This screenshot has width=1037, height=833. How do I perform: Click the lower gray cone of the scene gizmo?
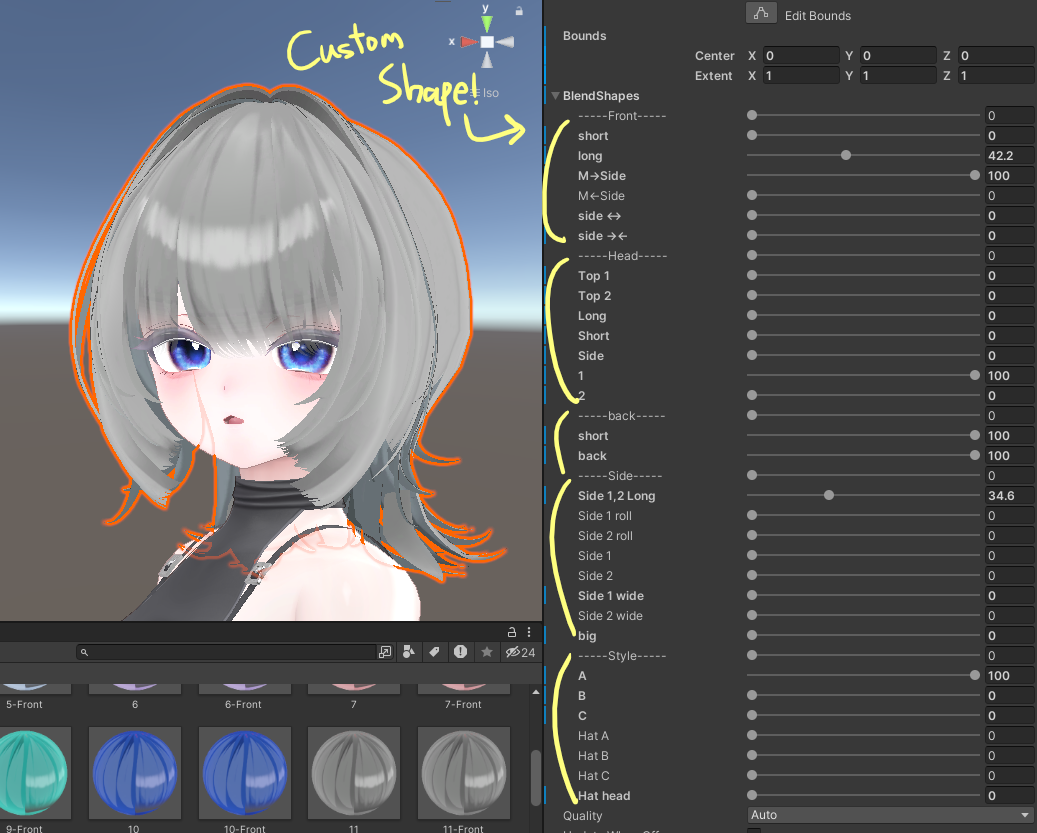487,59
